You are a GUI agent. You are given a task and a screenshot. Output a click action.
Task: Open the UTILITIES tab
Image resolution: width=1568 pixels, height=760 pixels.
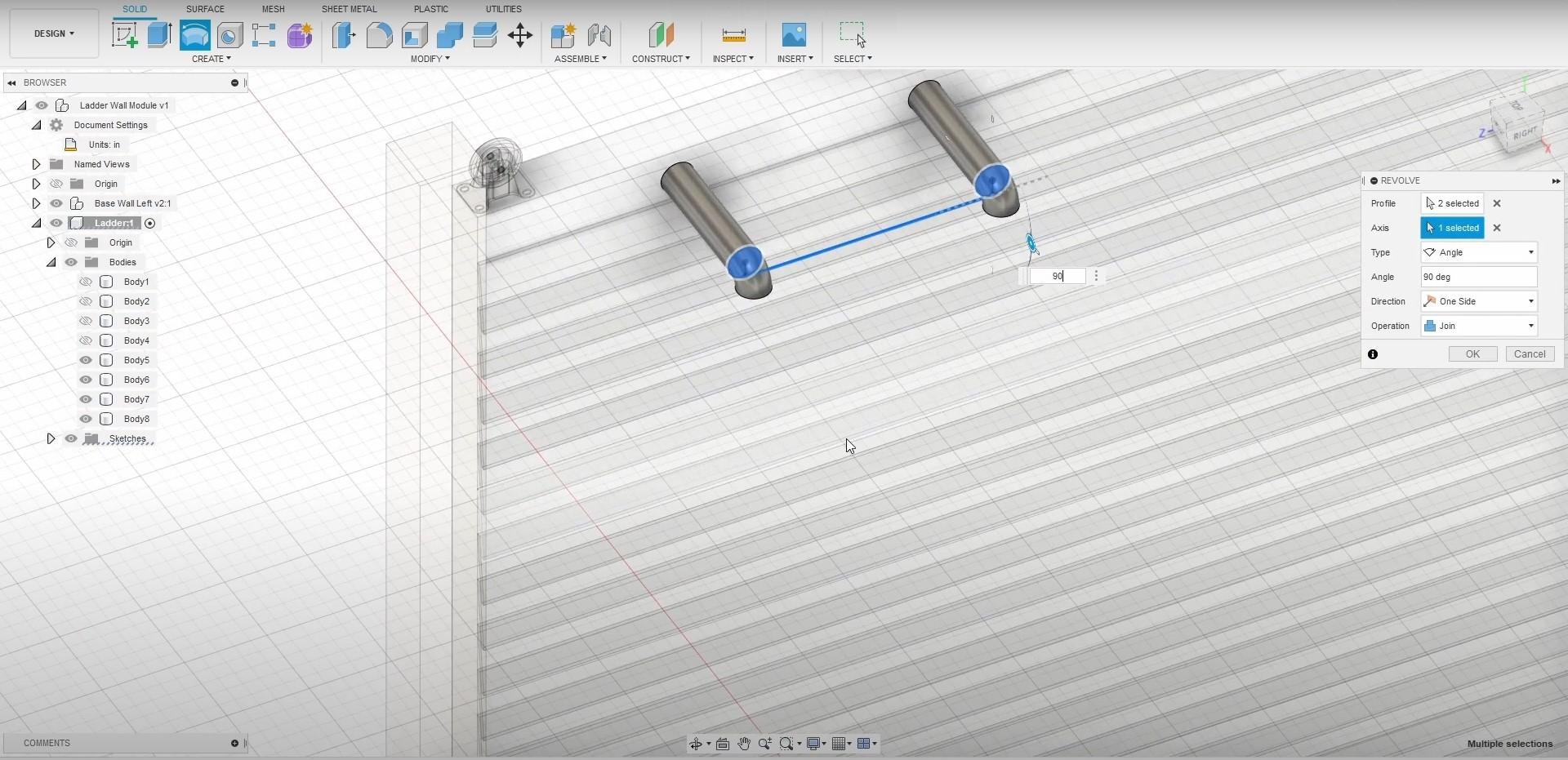503,9
